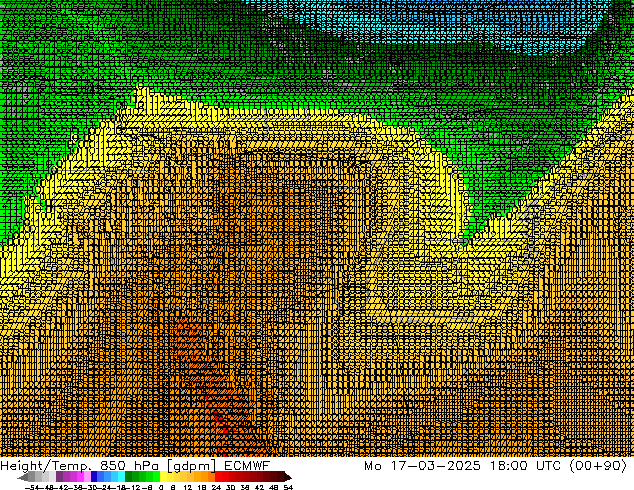The image size is (634, 490).
Task: Select the cyan swatch in the temperature legend
Action: point(121,477)
